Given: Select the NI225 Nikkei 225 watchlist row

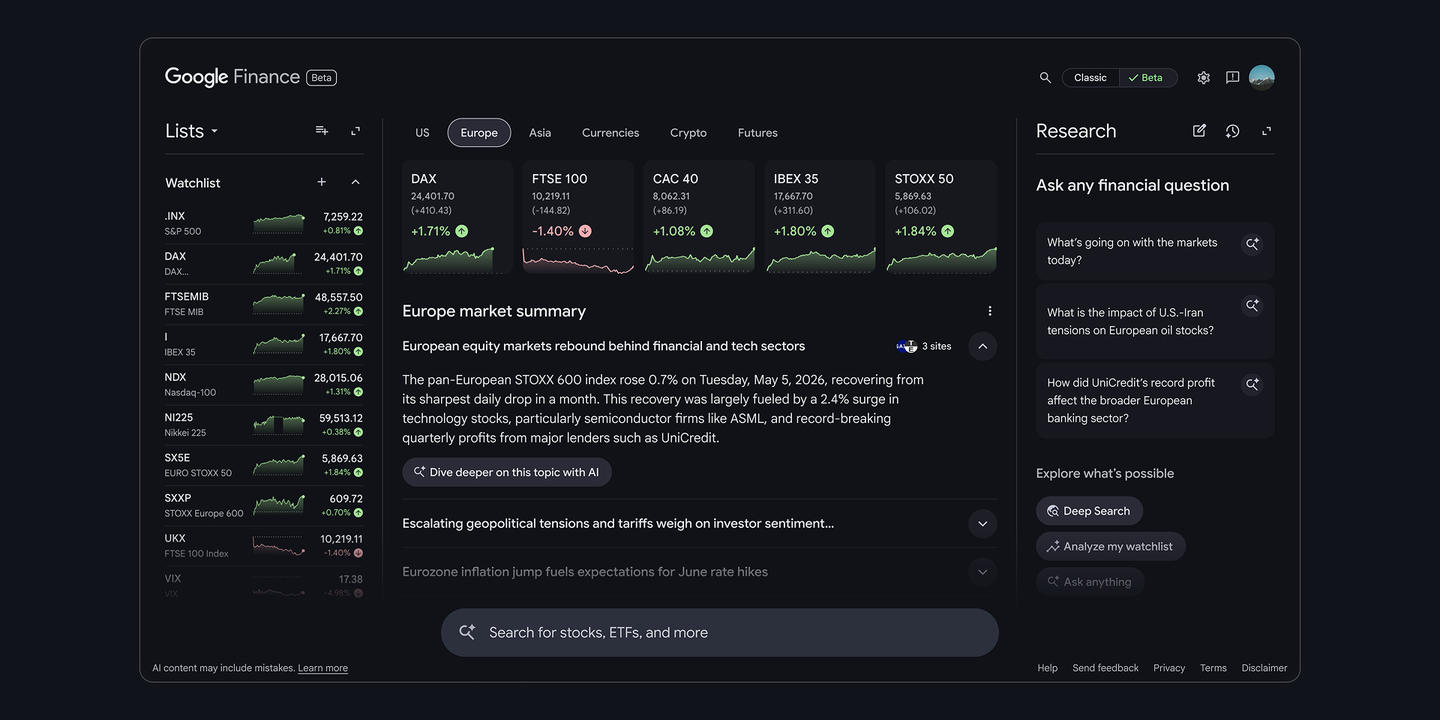Looking at the screenshot, I should (264, 425).
